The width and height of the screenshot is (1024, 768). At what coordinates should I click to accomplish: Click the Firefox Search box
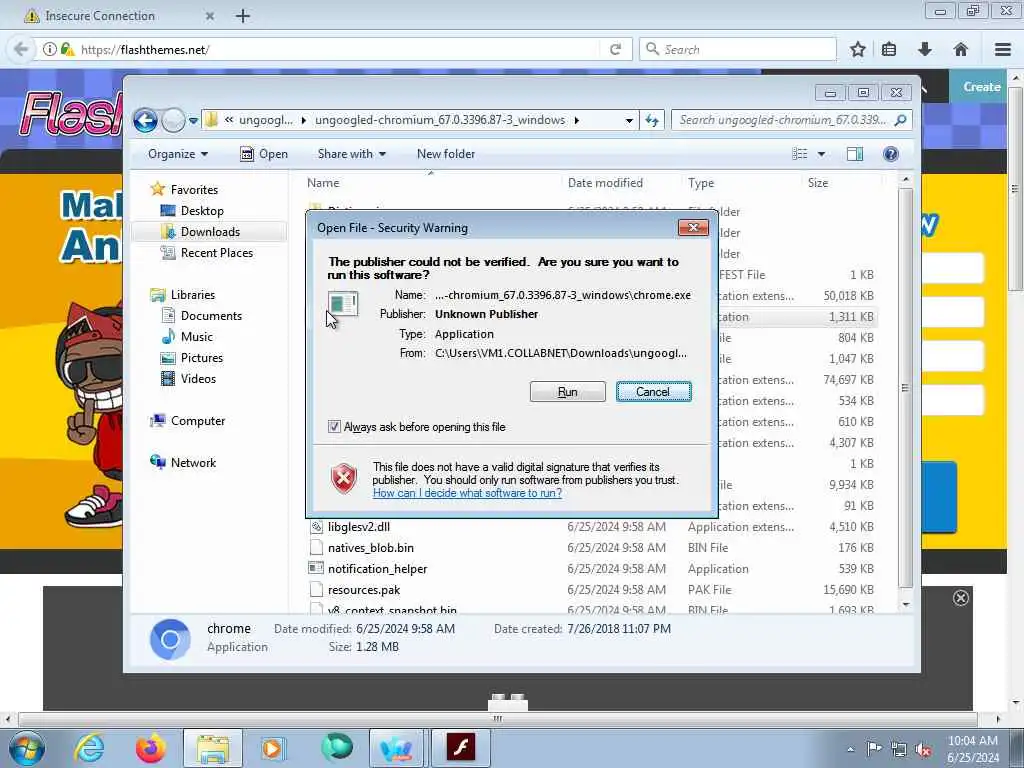pos(738,50)
